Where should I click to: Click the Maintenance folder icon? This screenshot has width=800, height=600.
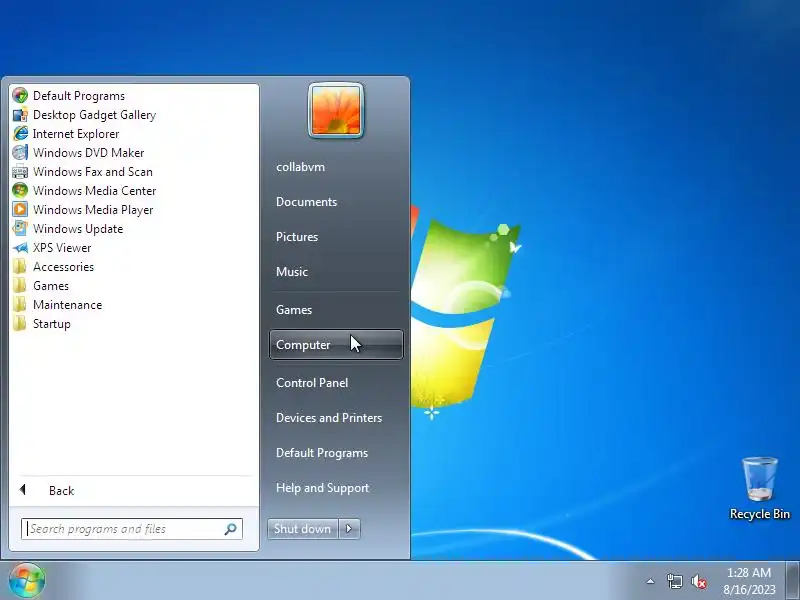pyautogui.click(x=20, y=305)
